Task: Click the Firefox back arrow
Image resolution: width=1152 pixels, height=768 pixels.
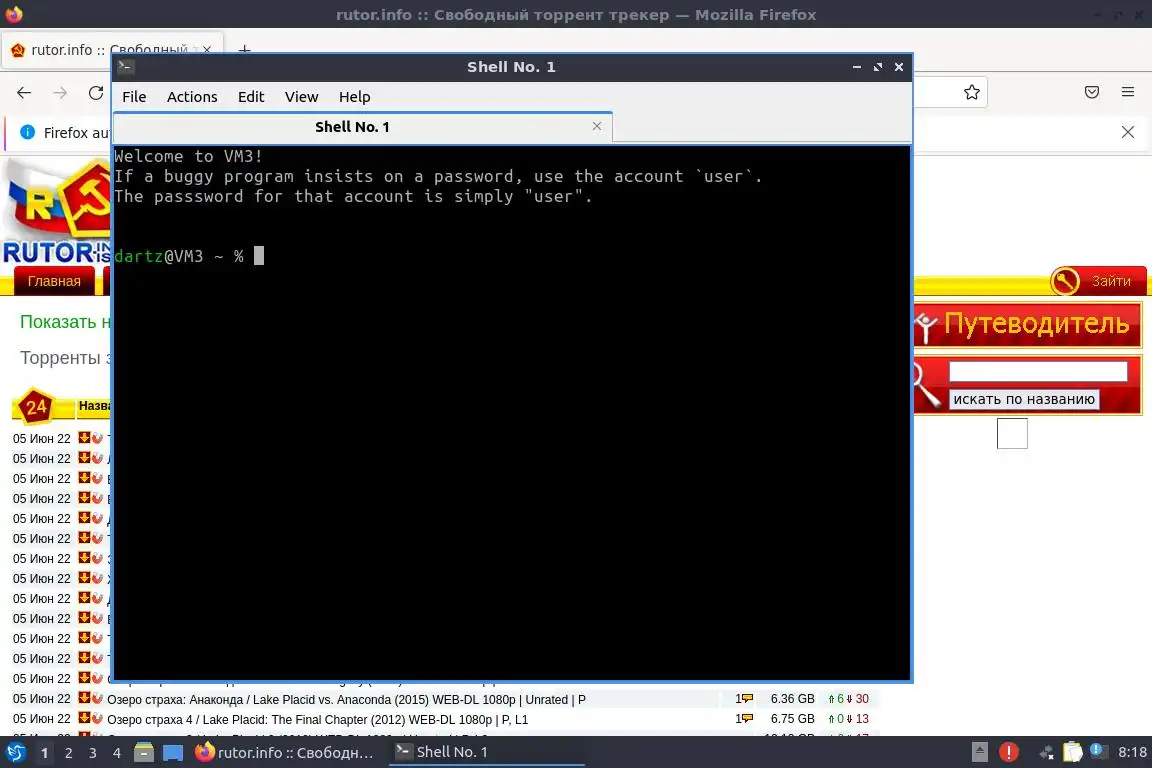Action: [x=24, y=93]
